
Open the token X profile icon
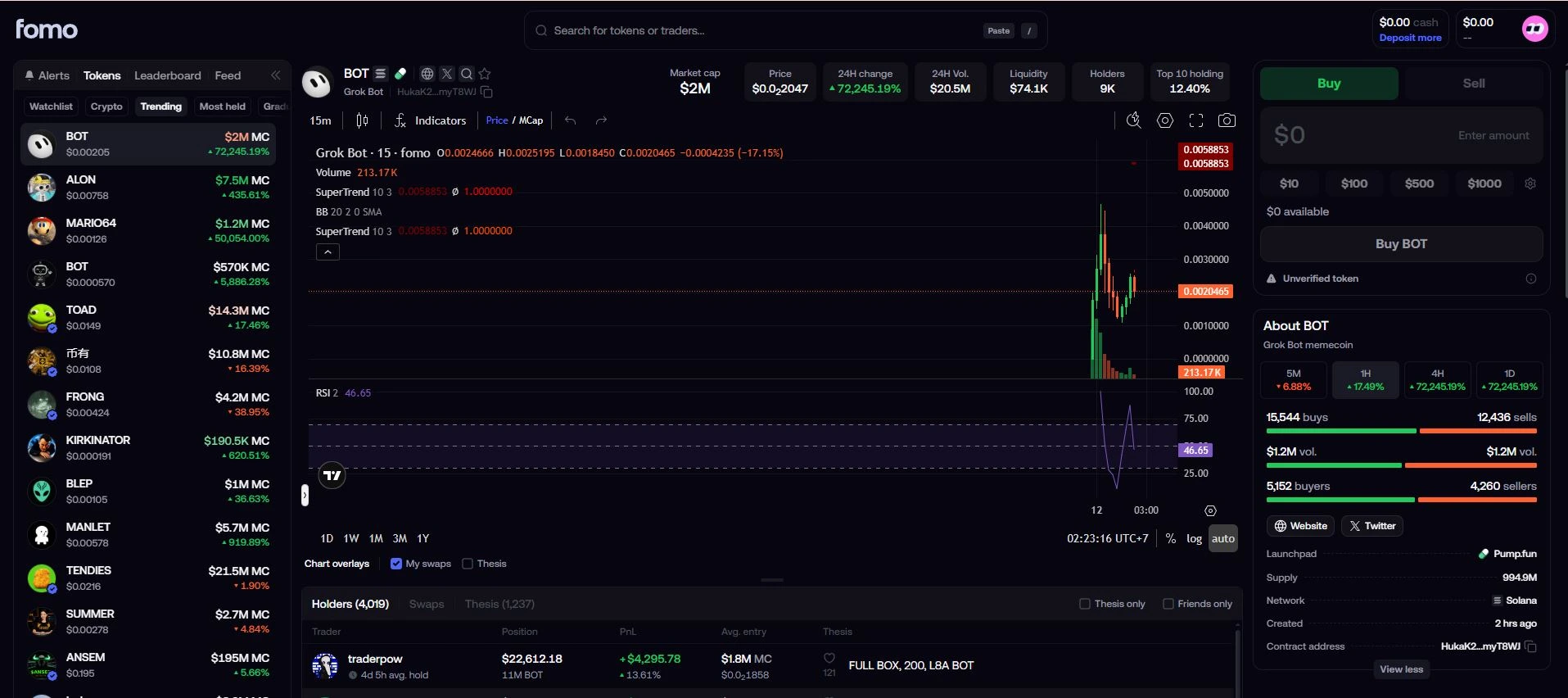click(447, 74)
